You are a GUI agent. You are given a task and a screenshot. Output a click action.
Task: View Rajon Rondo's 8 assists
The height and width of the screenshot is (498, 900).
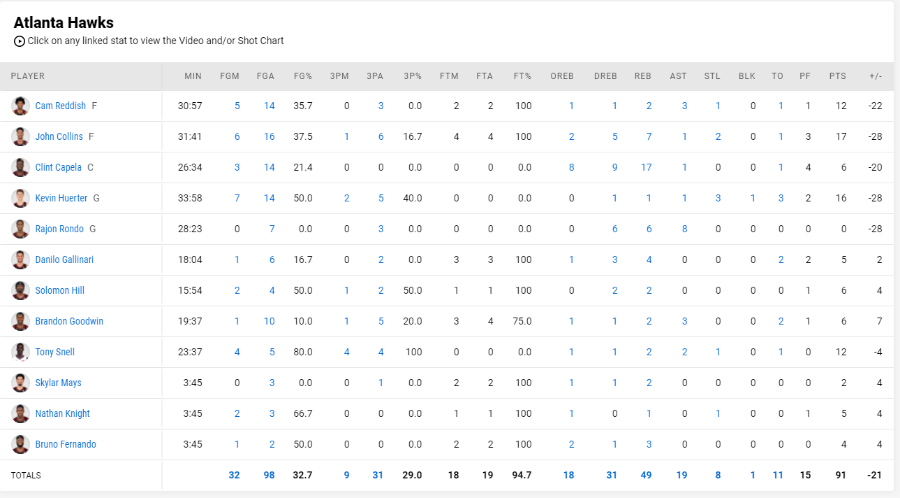[x=684, y=229]
